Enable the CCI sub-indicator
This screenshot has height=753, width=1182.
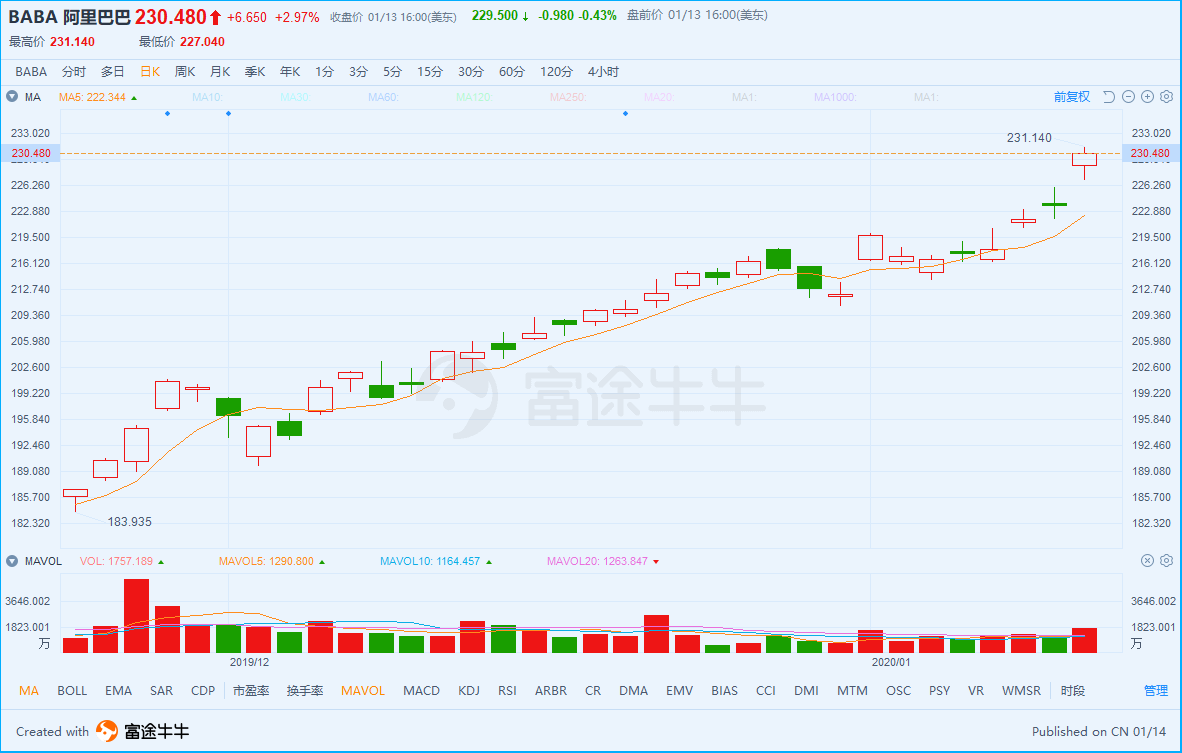tap(766, 690)
